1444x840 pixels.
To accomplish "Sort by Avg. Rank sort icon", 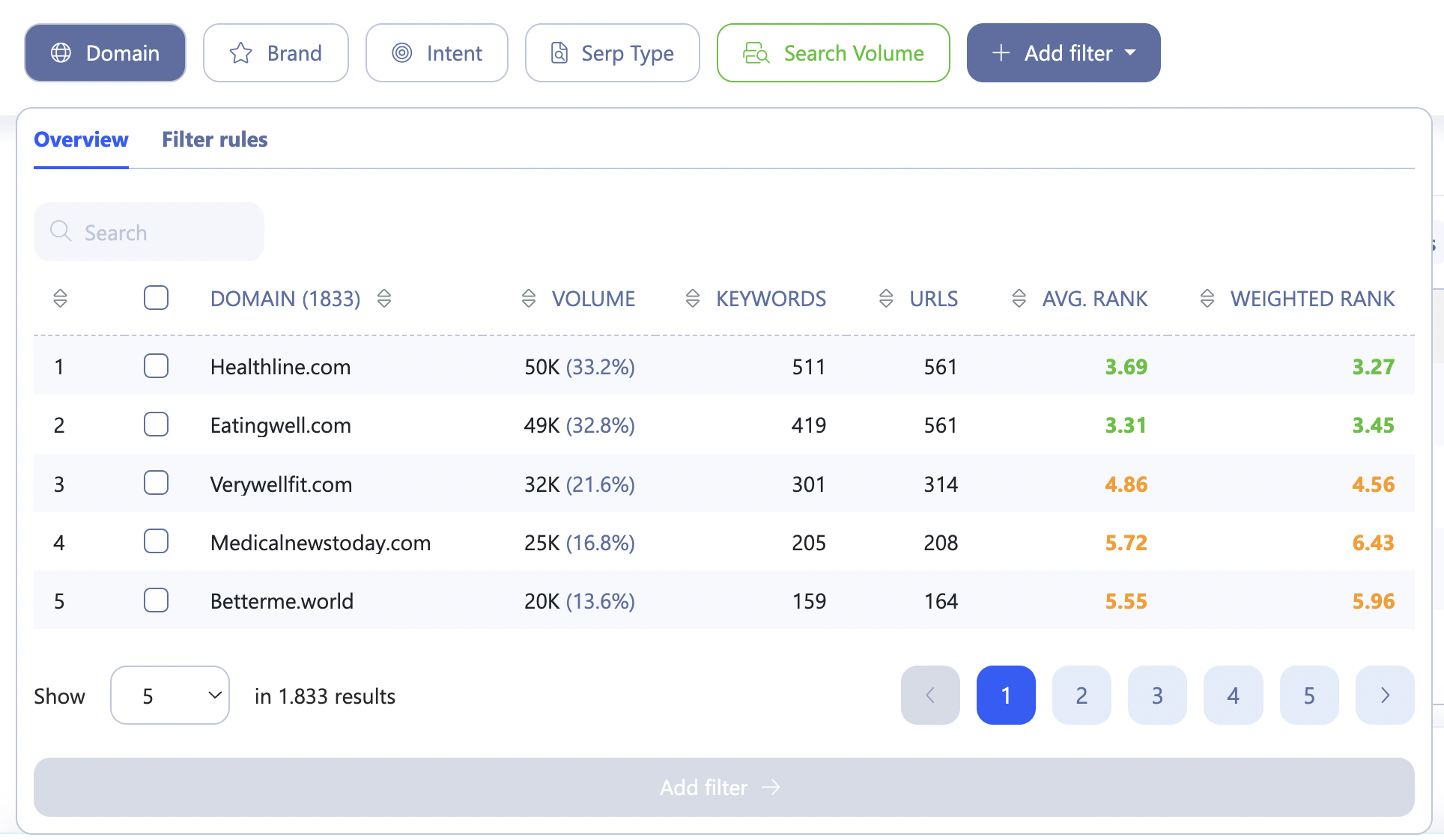I will [x=1019, y=299].
